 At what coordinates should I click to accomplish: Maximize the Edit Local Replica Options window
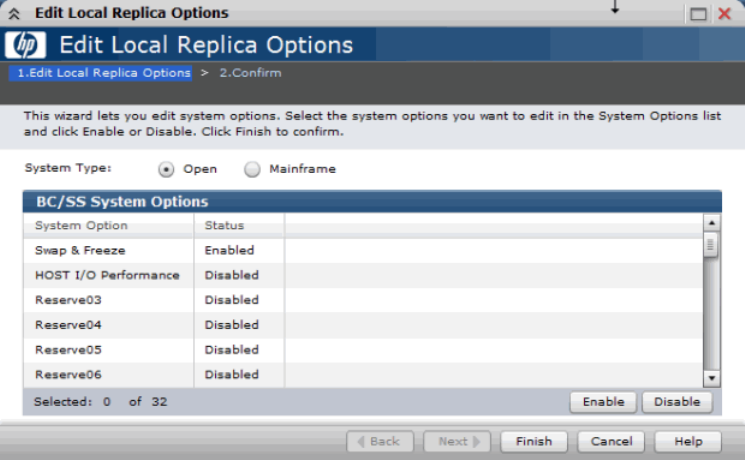[x=698, y=14]
